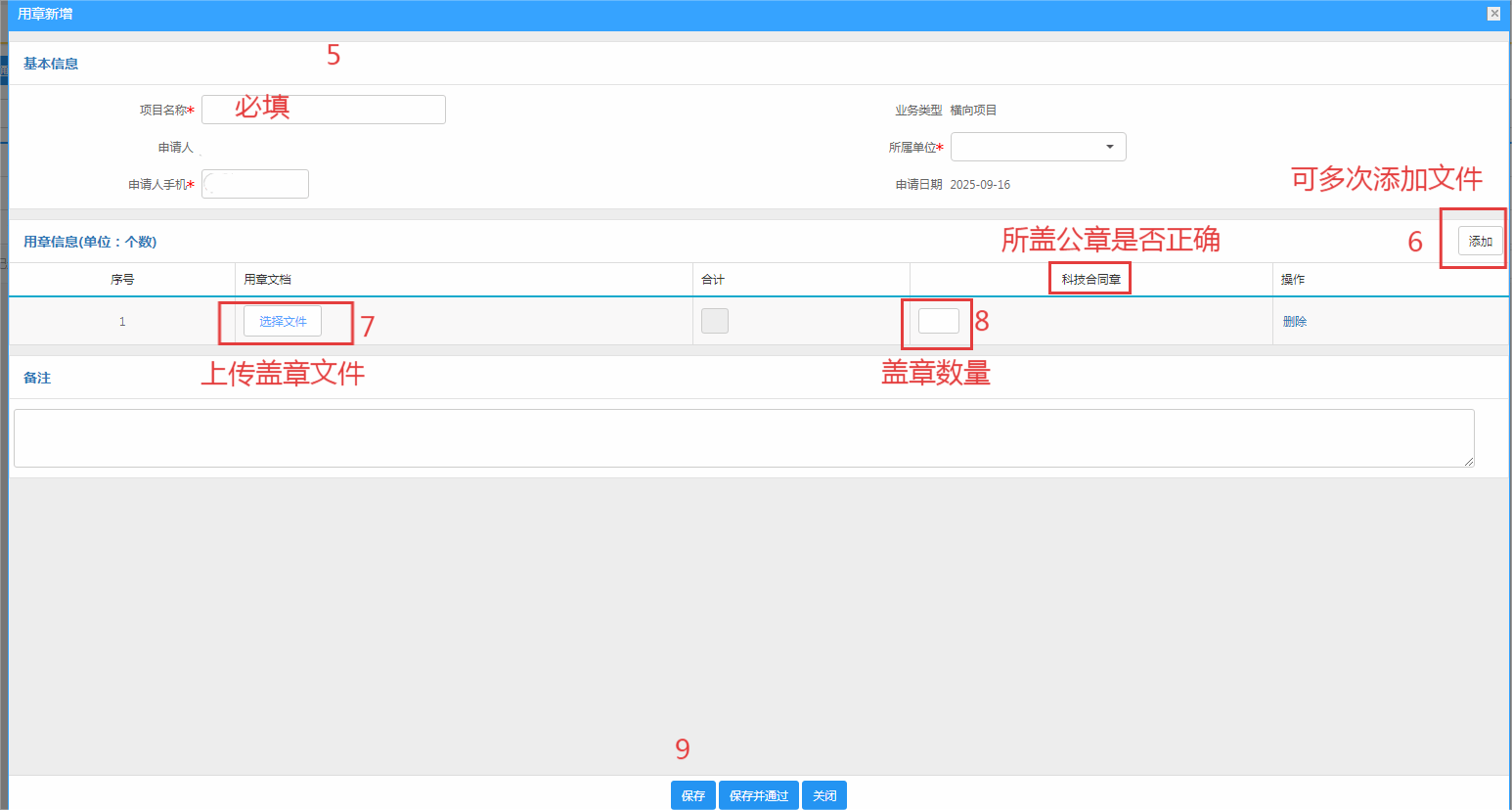Click 选择文件 to upload a document
Screen dimensions: 1512x810
(x=283, y=321)
